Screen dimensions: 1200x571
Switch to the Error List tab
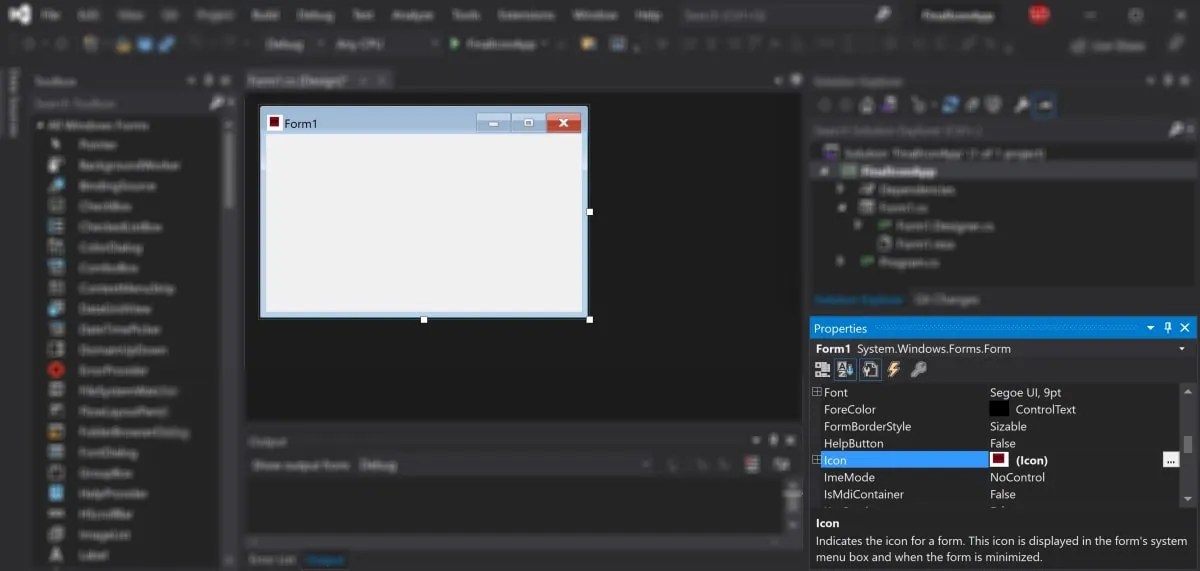(273, 559)
